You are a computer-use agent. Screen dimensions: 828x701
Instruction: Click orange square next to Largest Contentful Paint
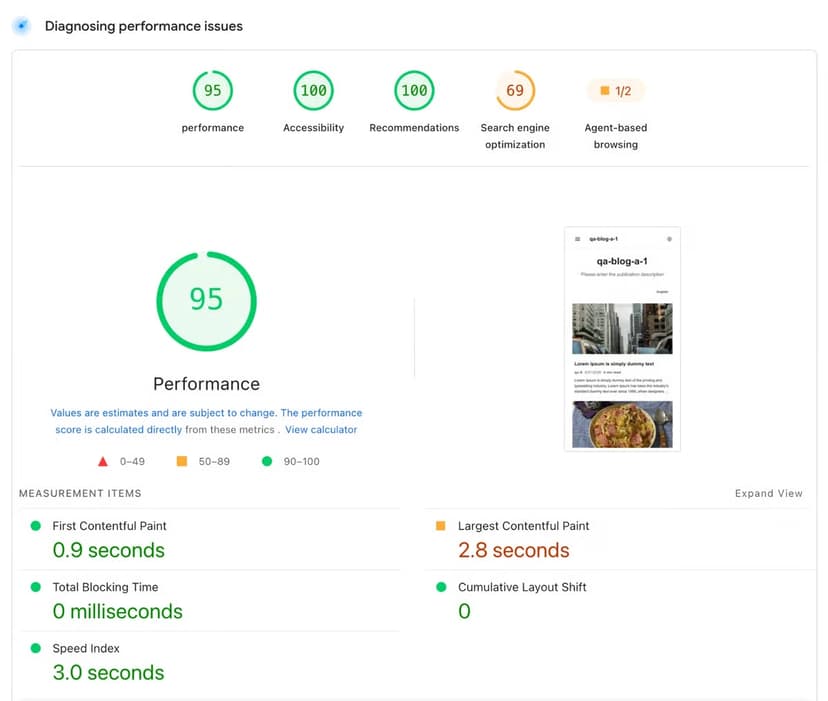pyautogui.click(x=440, y=526)
